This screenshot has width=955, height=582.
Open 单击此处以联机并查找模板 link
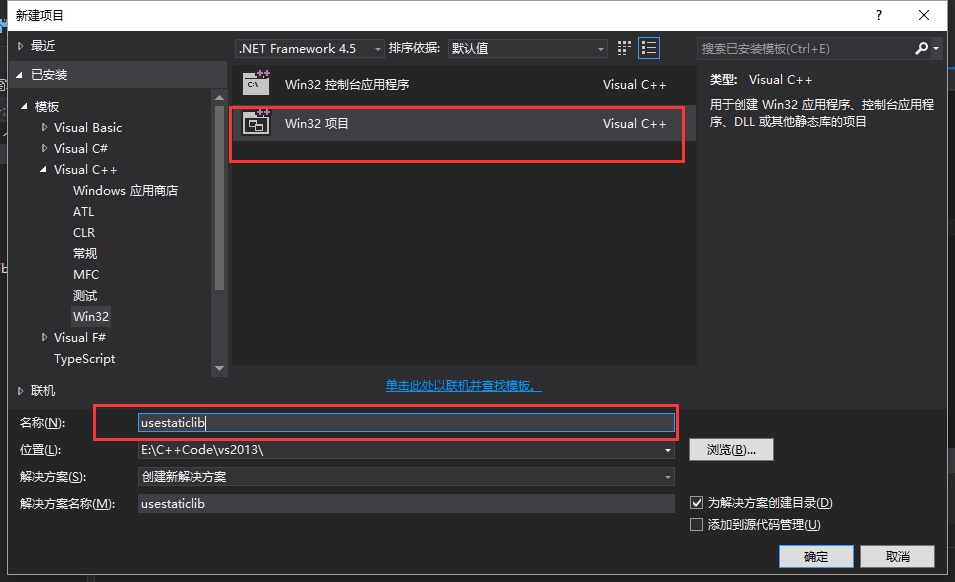click(x=463, y=385)
